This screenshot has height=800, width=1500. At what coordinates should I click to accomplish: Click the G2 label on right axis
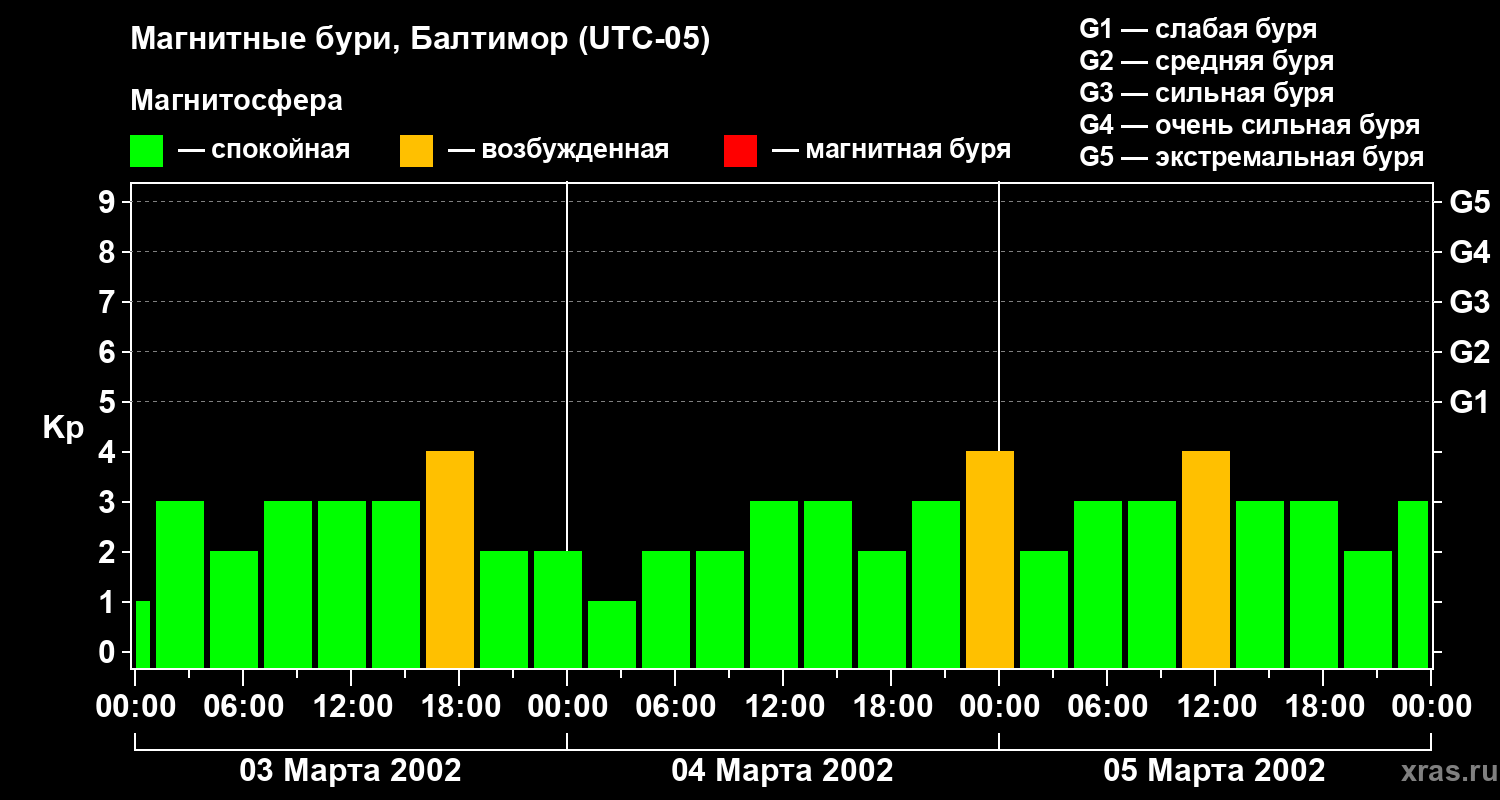[1469, 352]
